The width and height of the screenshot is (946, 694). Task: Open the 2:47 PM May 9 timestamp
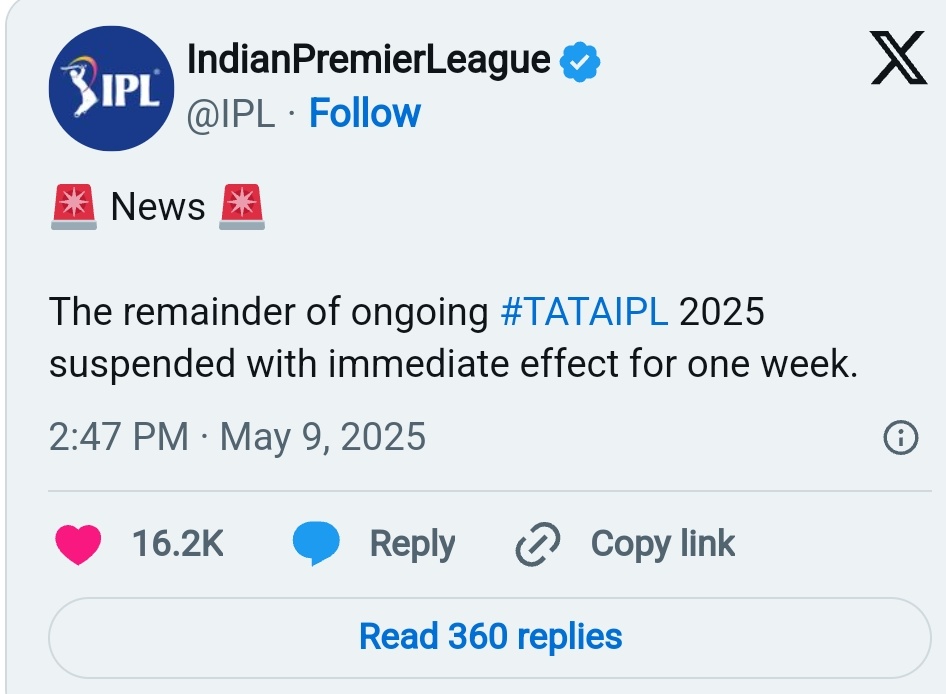[237, 437]
